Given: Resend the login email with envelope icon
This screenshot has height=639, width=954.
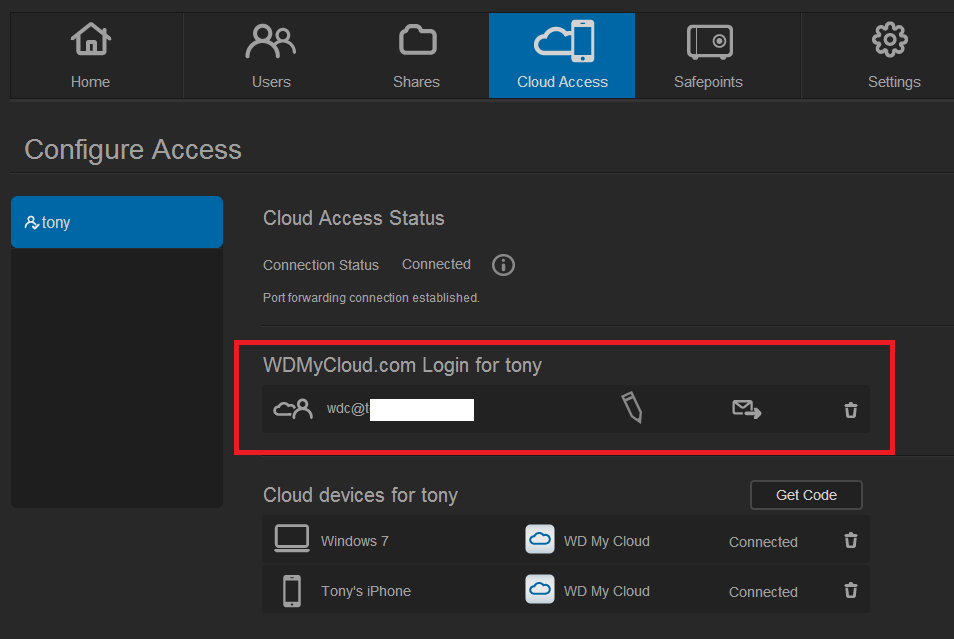Looking at the screenshot, I should [x=747, y=409].
